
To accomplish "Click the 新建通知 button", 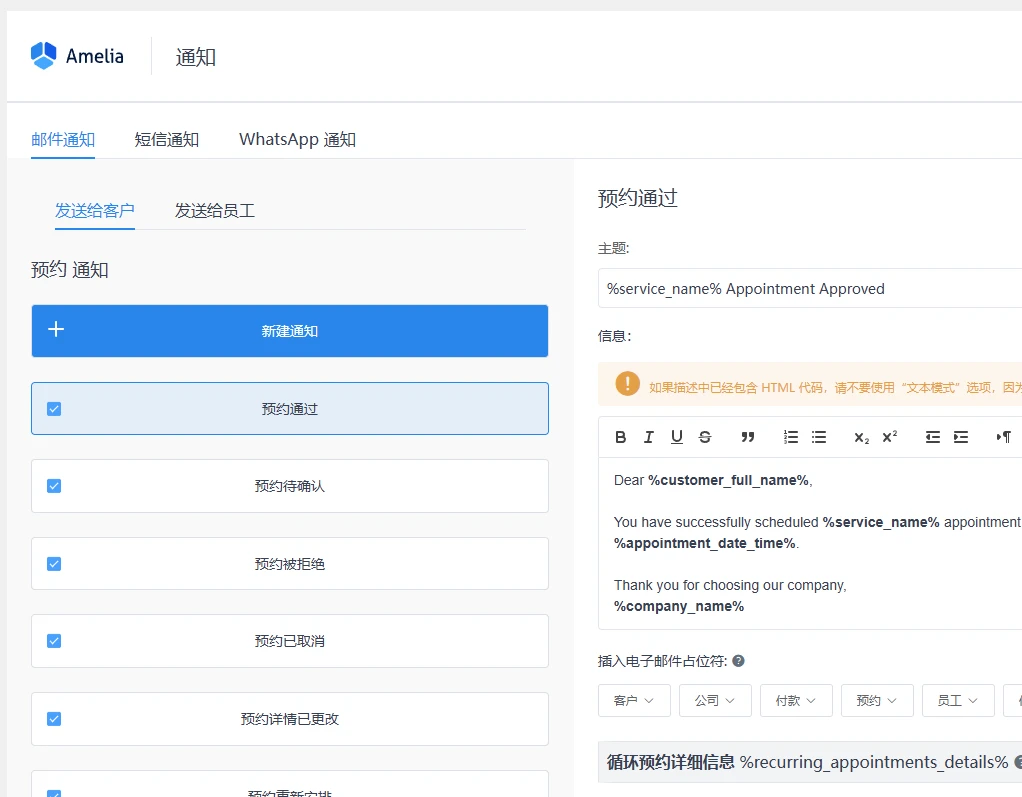I will click(289, 330).
